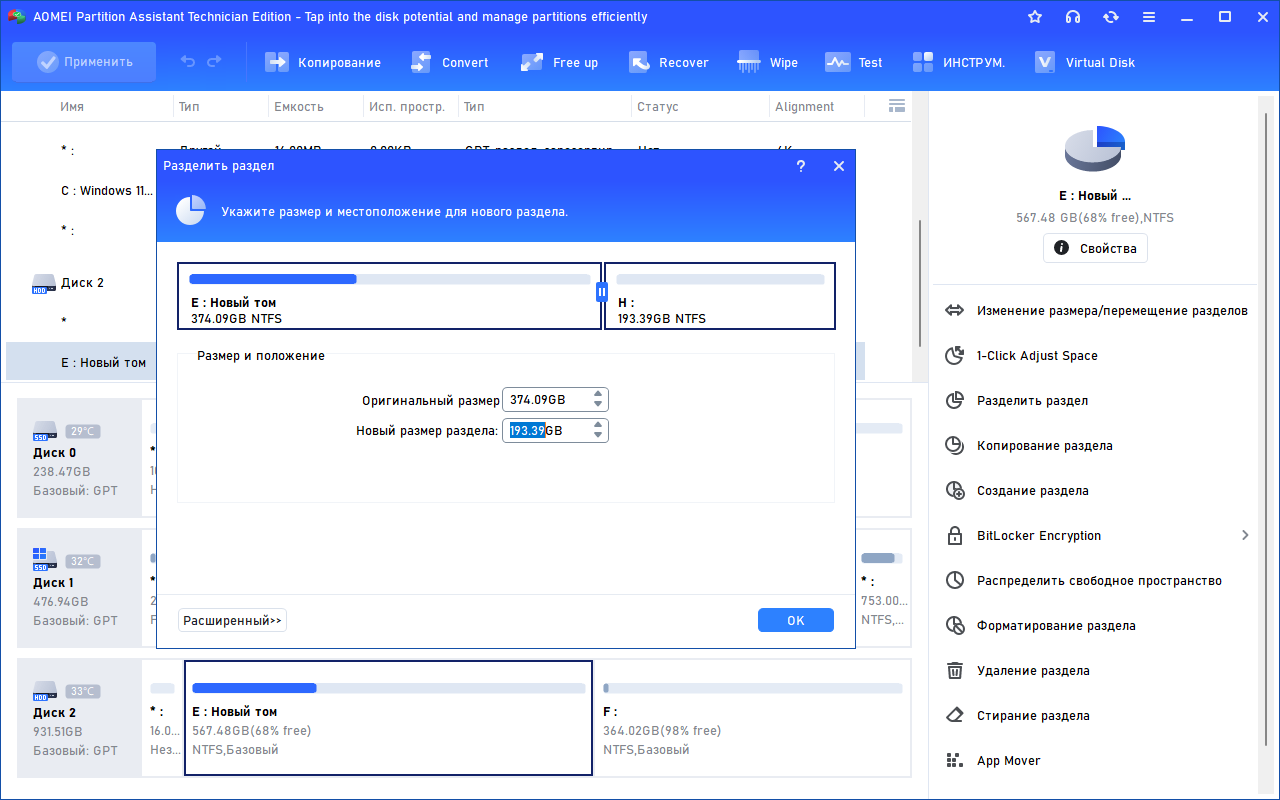Increase the new partition size with up arrow
This screenshot has width=1280, height=800.
598,425
